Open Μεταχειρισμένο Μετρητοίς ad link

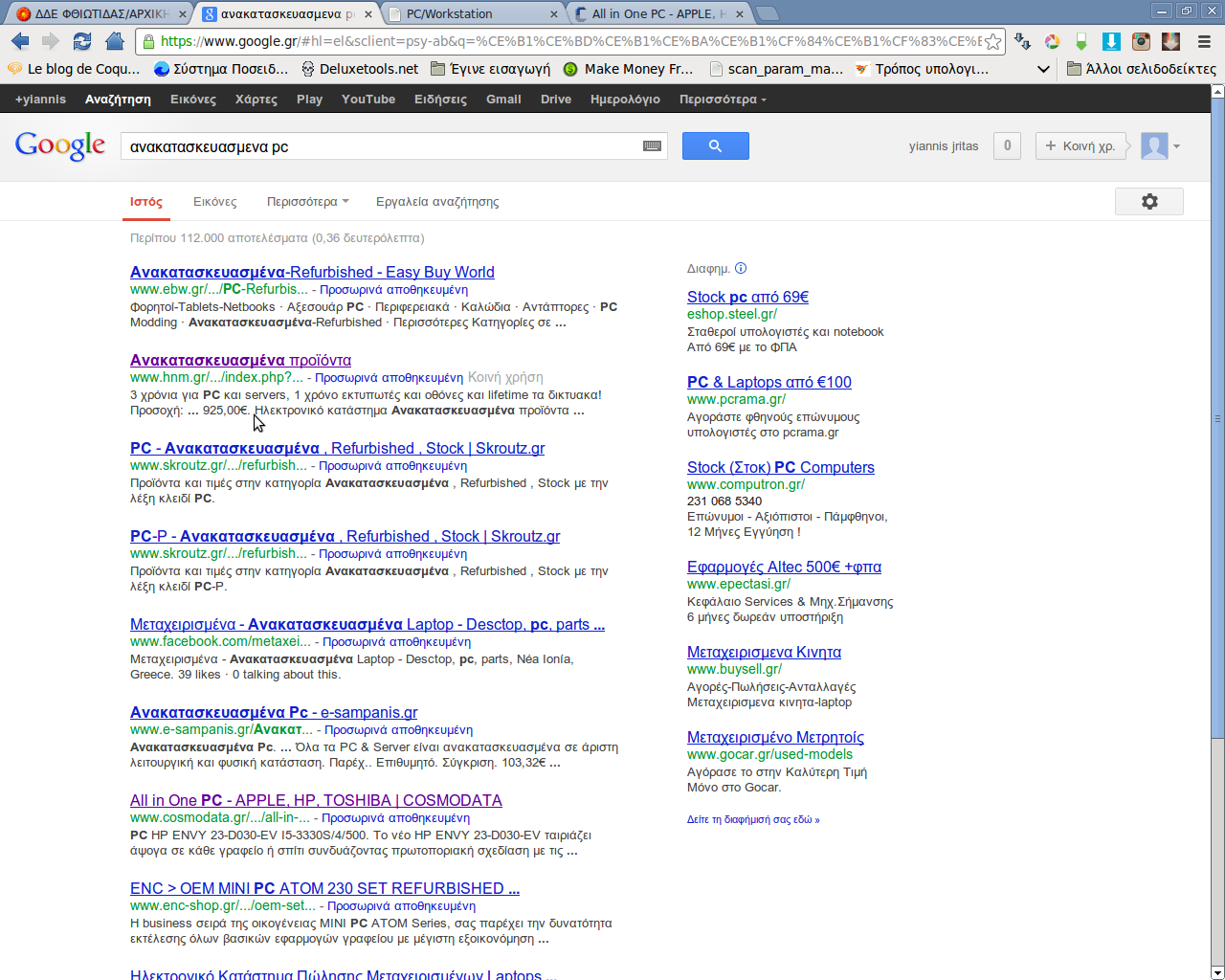775,737
